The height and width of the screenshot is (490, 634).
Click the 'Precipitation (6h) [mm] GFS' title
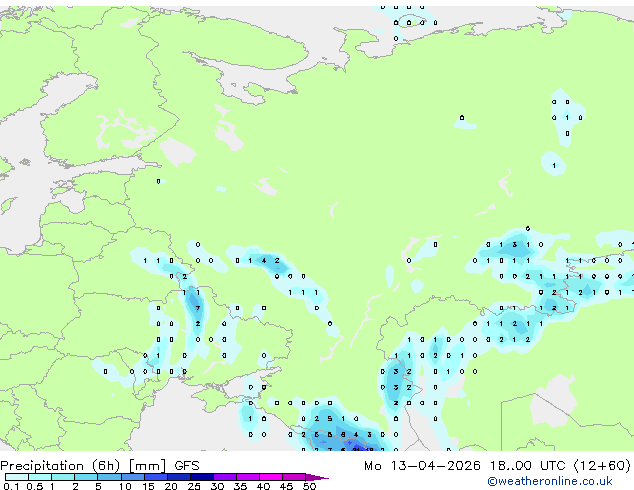pos(100,466)
